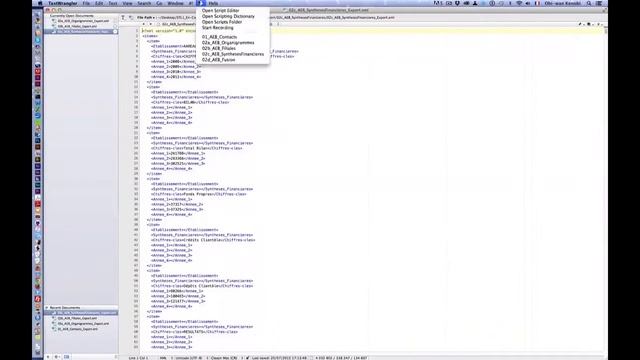Click the Fonds Propres Chiffres-clas line
The width and height of the screenshot is (640, 360).
[x=198, y=194]
